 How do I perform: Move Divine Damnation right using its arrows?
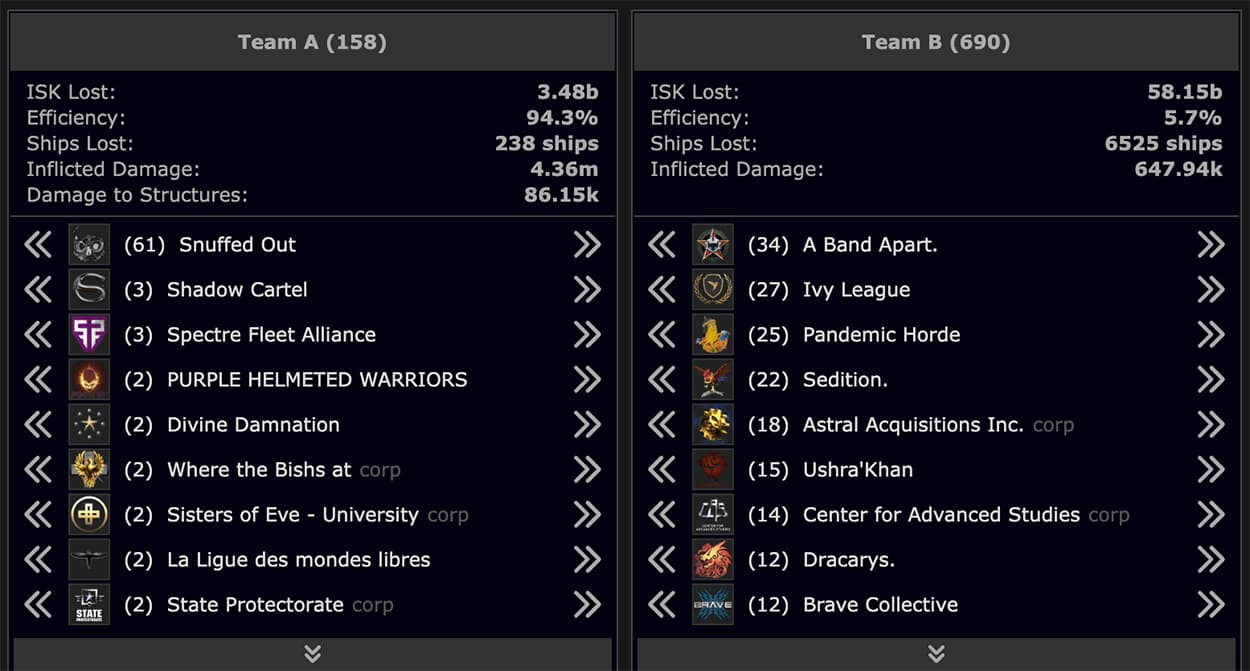point(587,425)
